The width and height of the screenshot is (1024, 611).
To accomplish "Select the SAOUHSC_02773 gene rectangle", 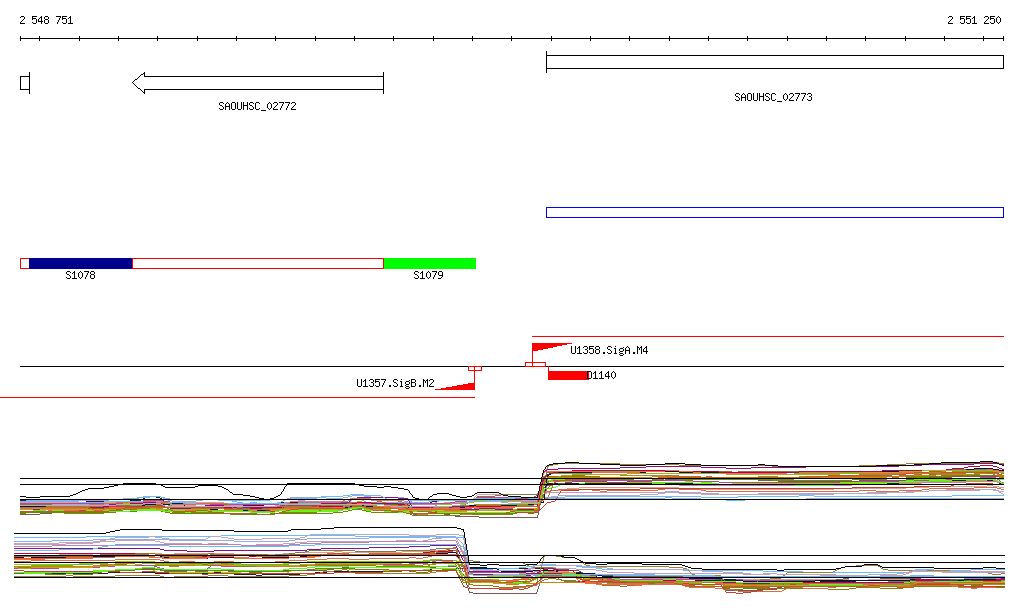I will (774, 62).
